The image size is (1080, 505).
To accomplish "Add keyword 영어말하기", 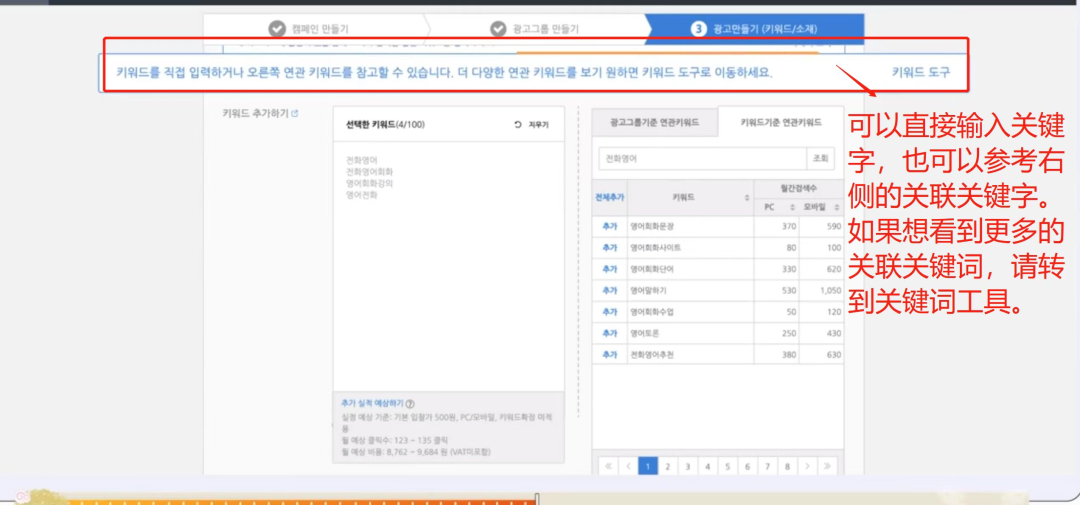I will click(x=610, y=290).
